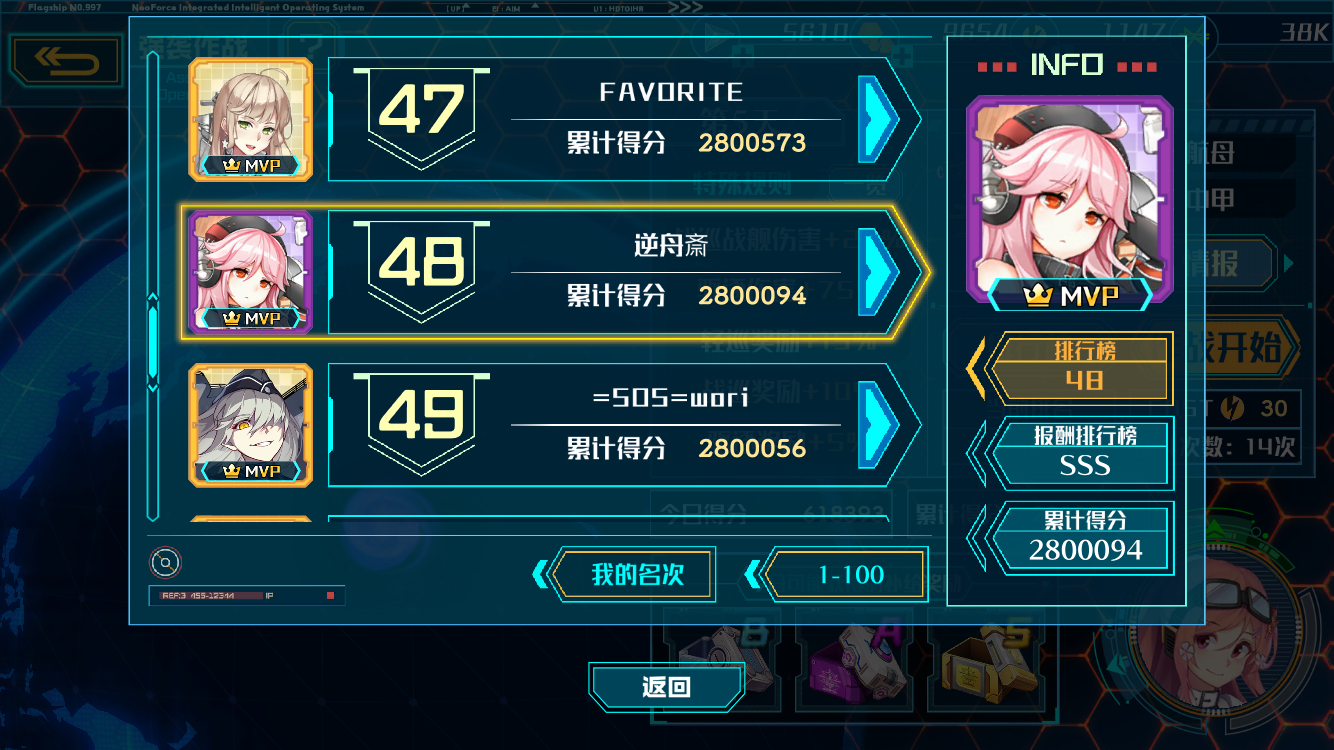Open the 1-100 range selector
1334x750 pixels.
[x=851, y=575]
